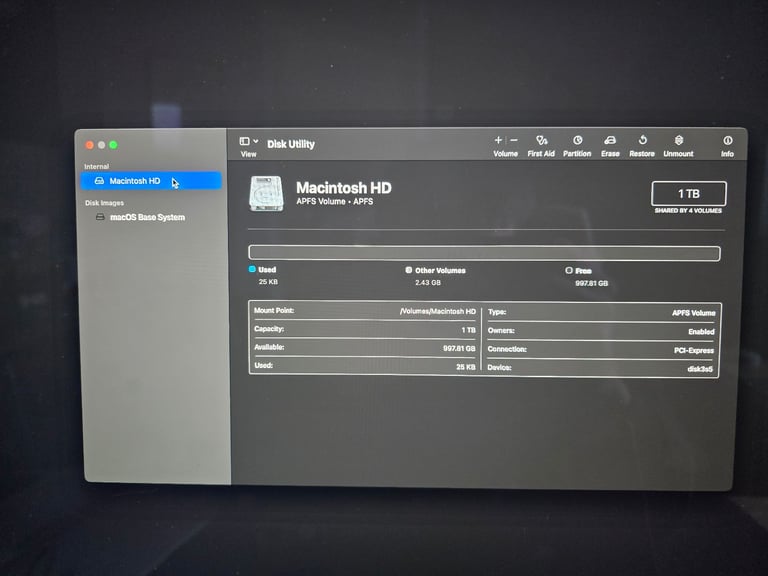Click the Restore toolbar icon
The width and height of the screenshot is (768, 576).
click(x=643, y=140)
